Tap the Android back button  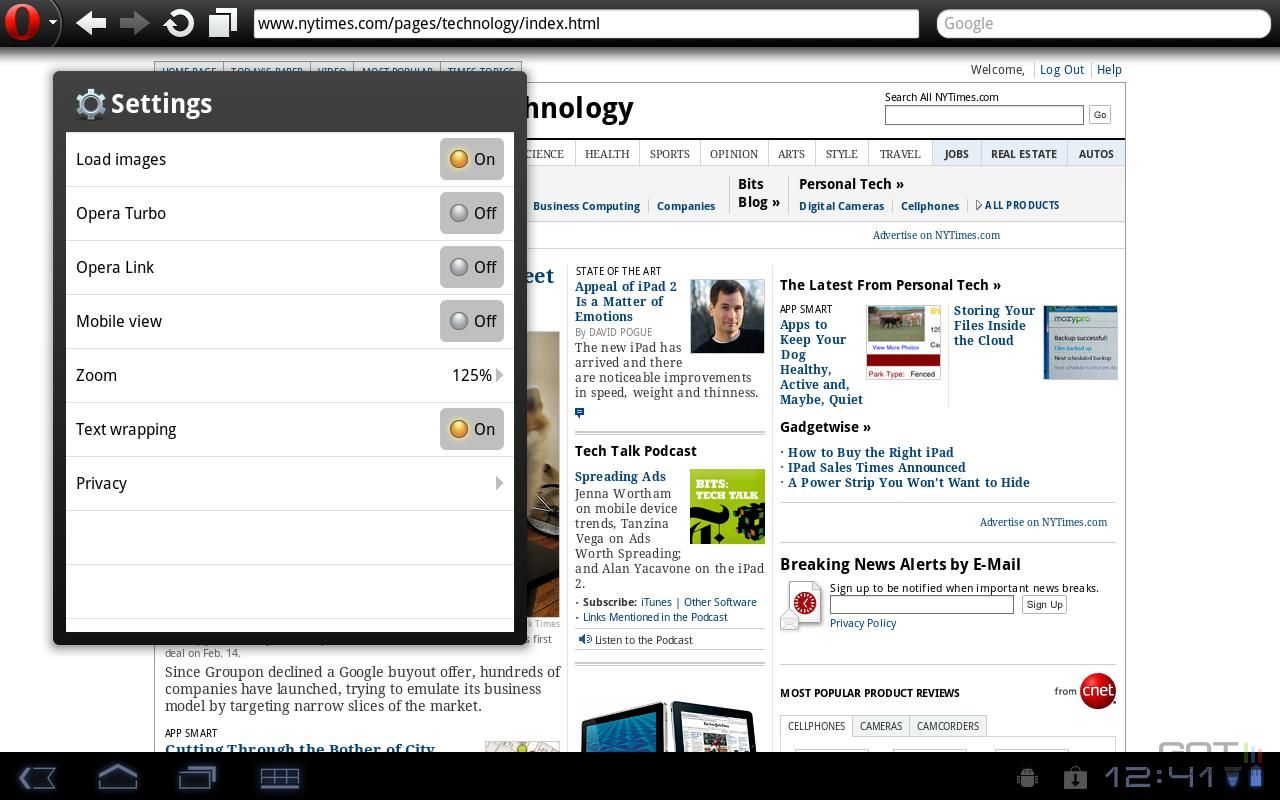click(37, 777)
